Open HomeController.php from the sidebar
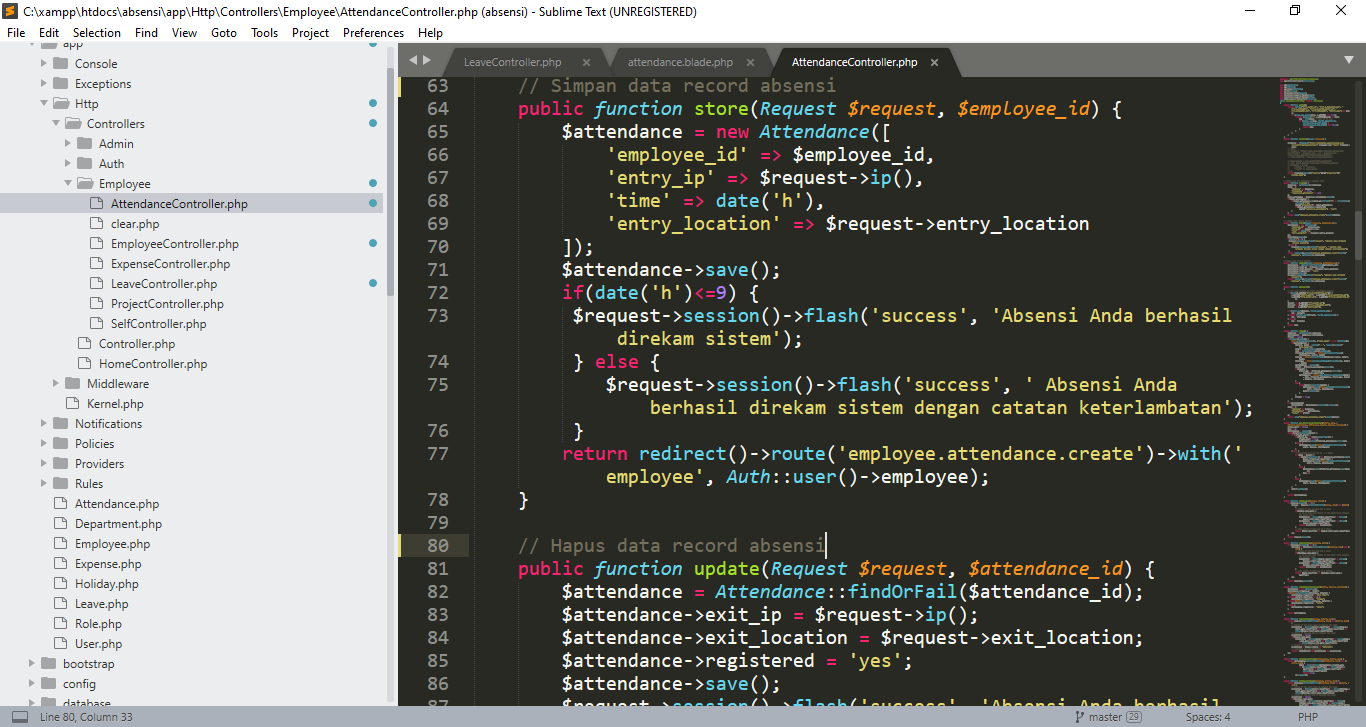The image size is (1366, 727). pyautogui.click(x=153, y=363)
